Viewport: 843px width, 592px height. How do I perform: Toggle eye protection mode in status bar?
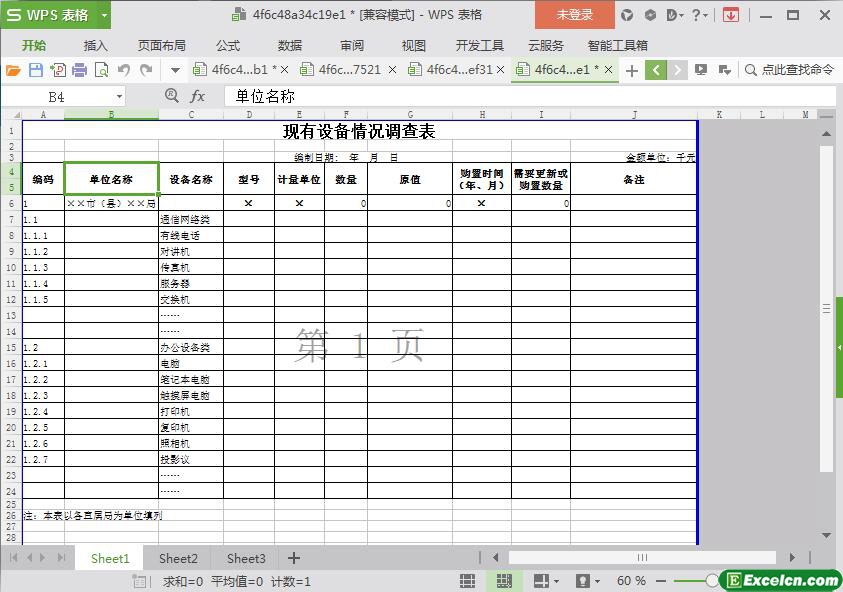click(582, 581)
